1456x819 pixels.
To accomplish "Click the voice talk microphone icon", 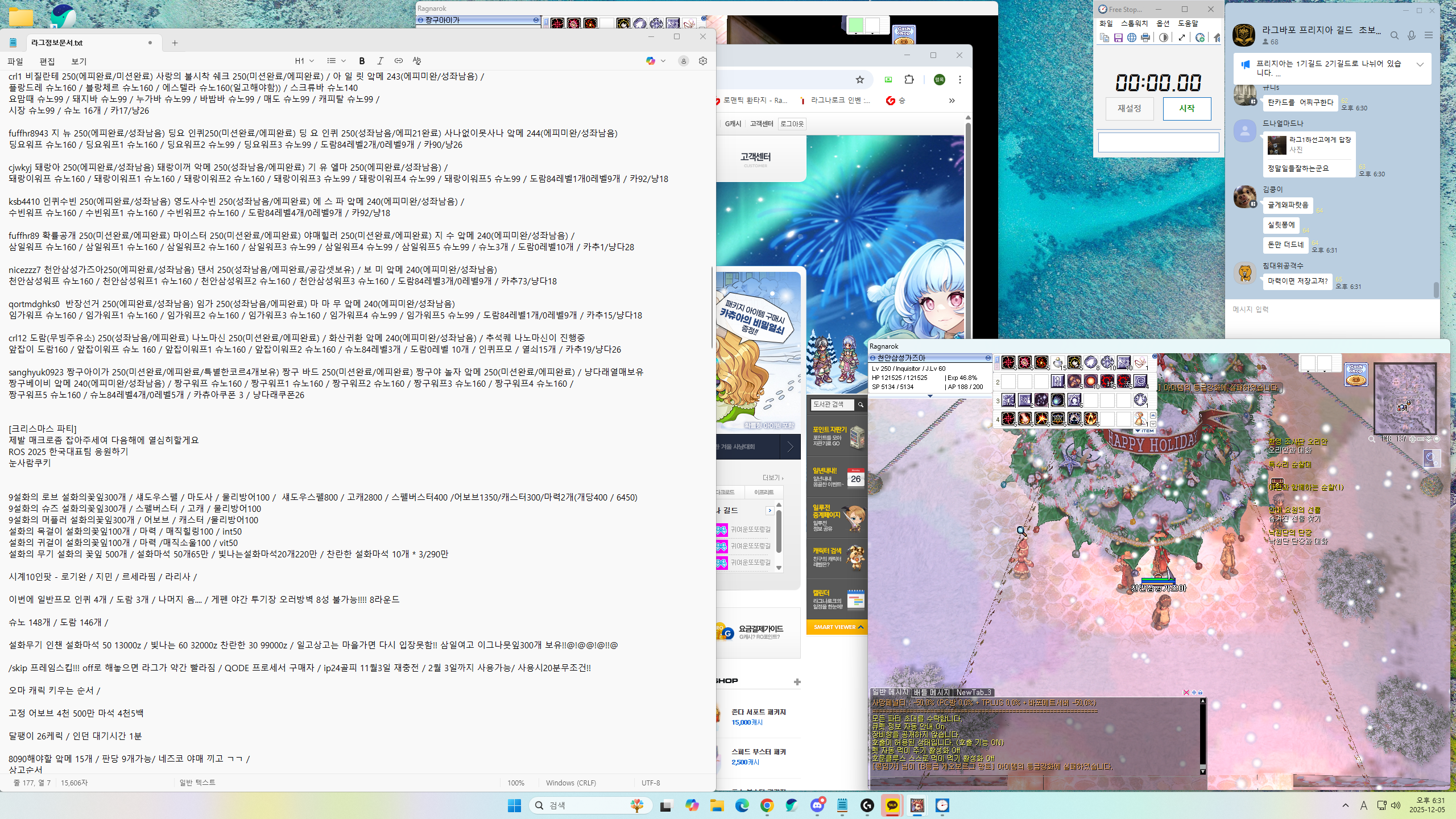I will coord(1411,35).
